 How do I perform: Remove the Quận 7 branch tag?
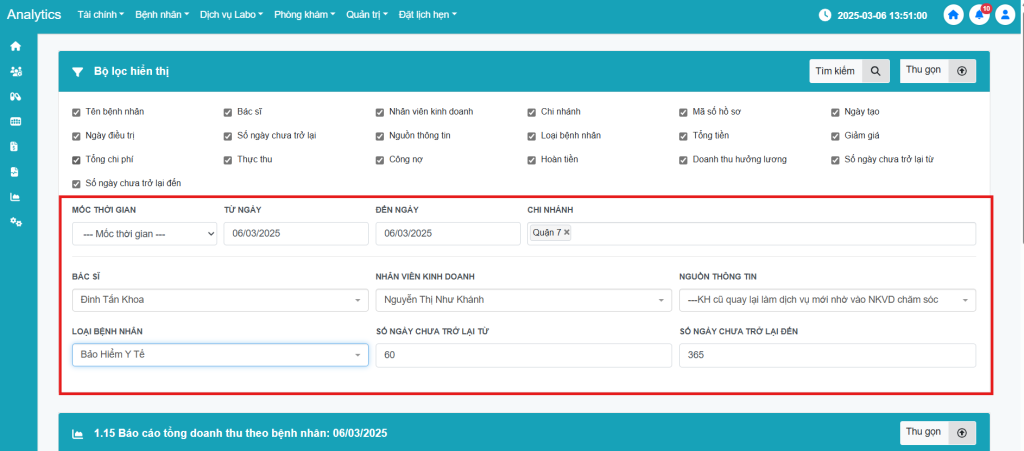coord(567,233)
